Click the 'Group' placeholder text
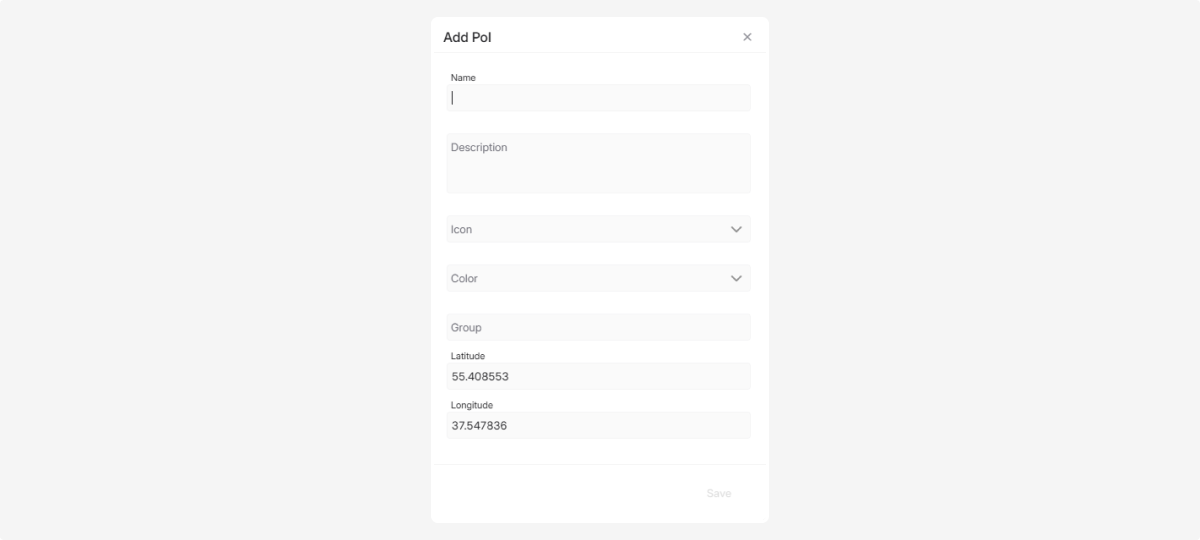1200x540 pixels. tap(466, 328)
